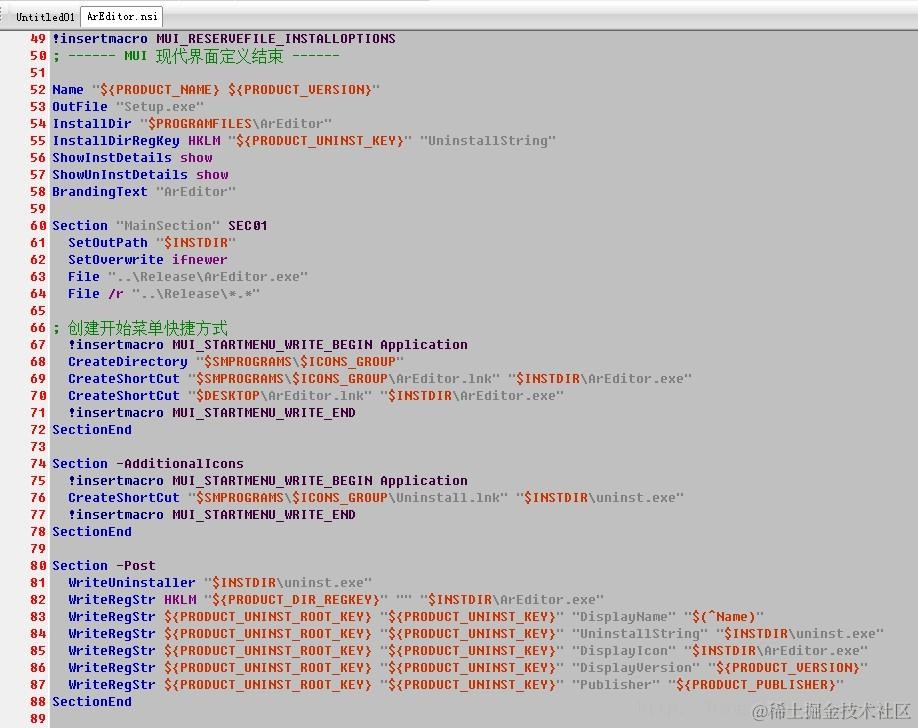Click the comment "MUI 现代界面定义结束"

pyautogui.click(x=204, y=56)
